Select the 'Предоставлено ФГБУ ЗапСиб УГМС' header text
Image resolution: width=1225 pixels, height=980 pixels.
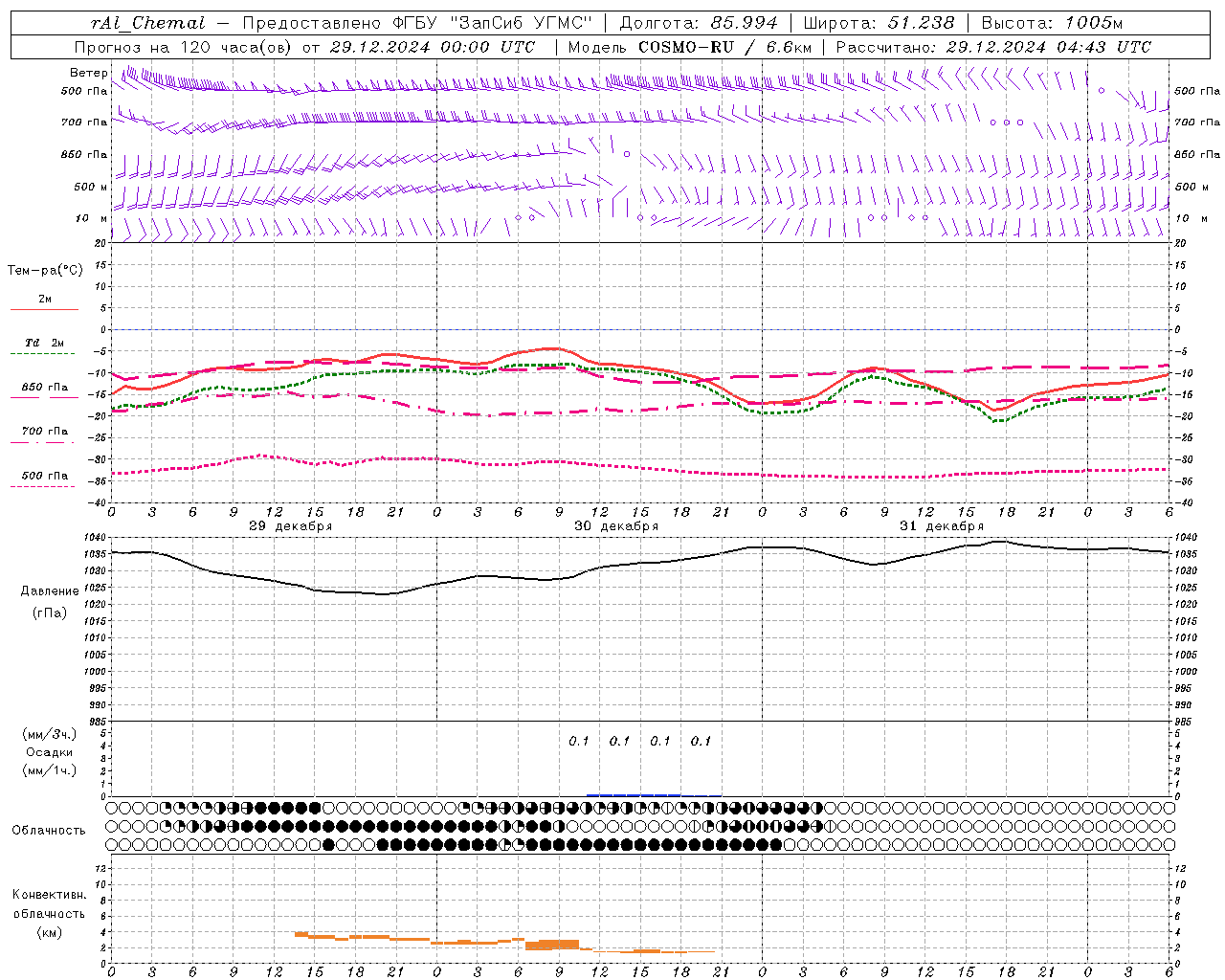[417, 23]
